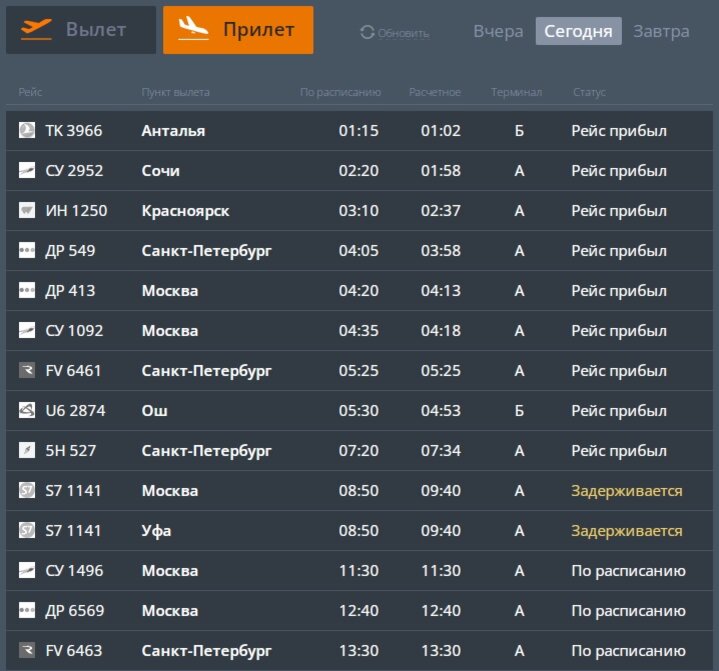The height and width of the screenshot is (671, 719).
Task: Click airline logo for flight FV 6461
Action: pos(27,370)
